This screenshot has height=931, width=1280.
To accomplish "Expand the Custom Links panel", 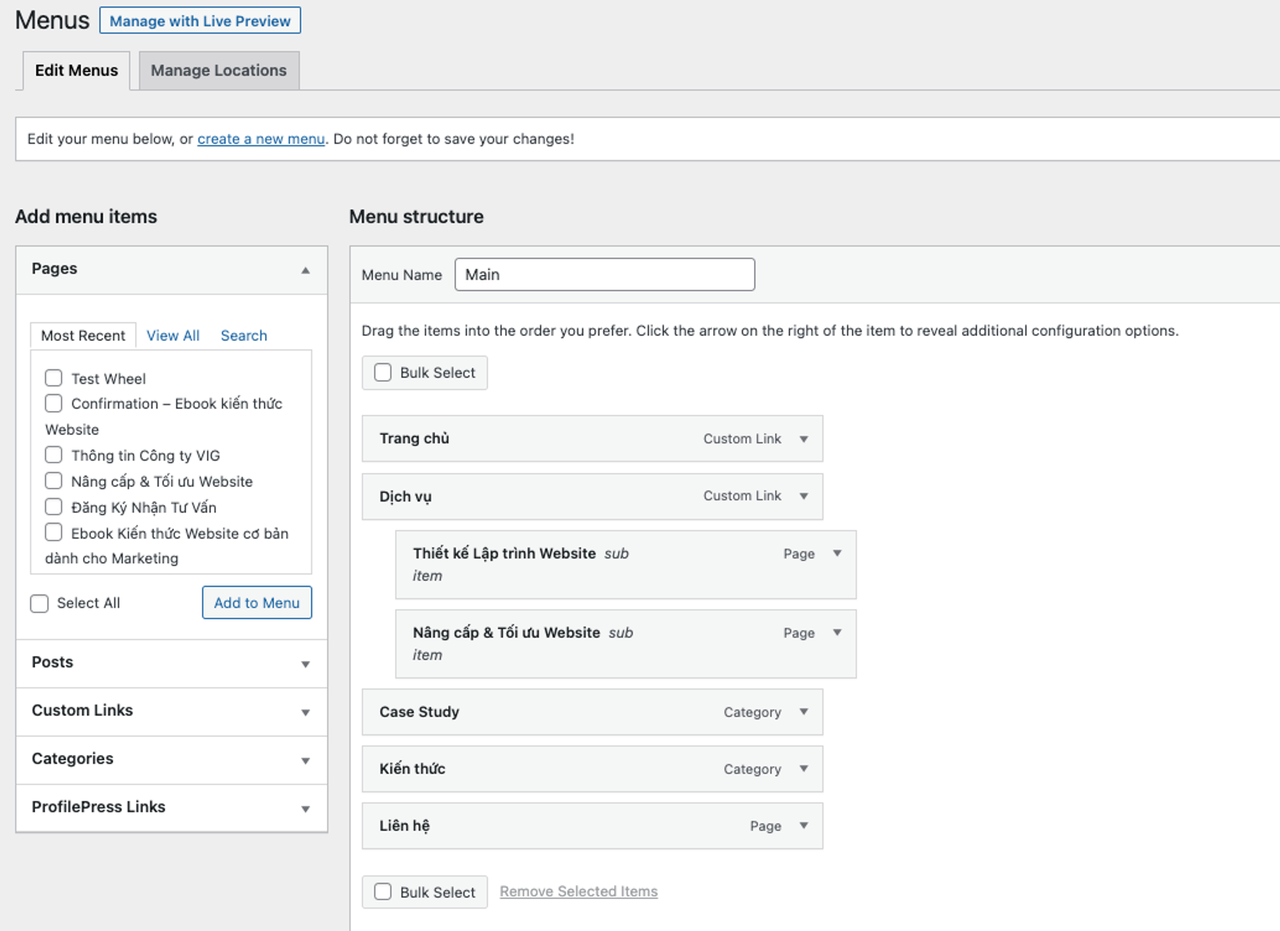I will coord(305,712).
